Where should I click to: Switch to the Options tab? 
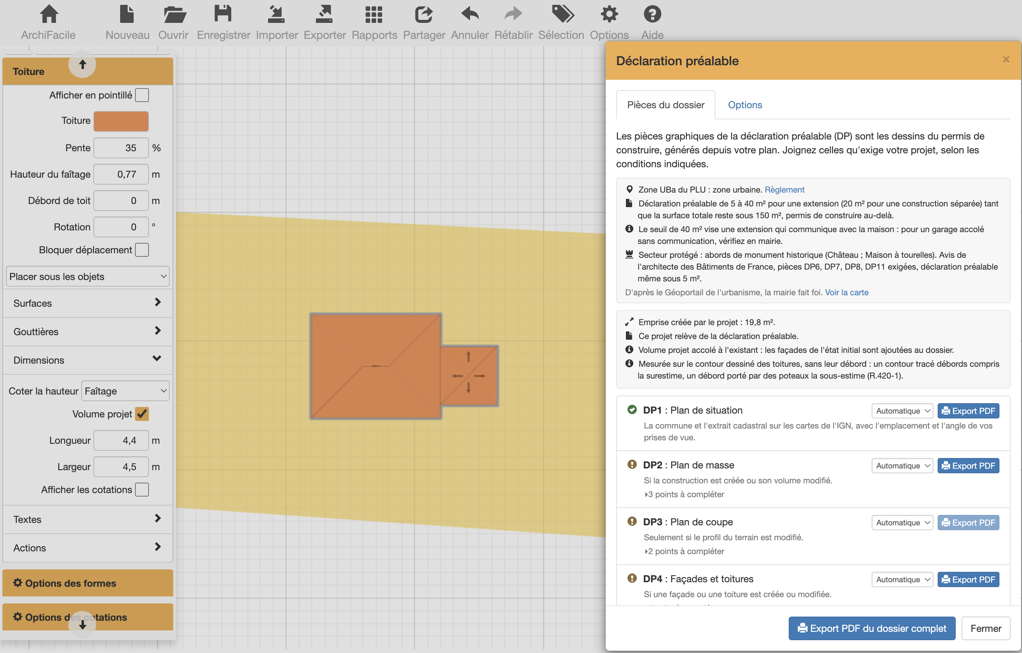[x=745, y=105]
